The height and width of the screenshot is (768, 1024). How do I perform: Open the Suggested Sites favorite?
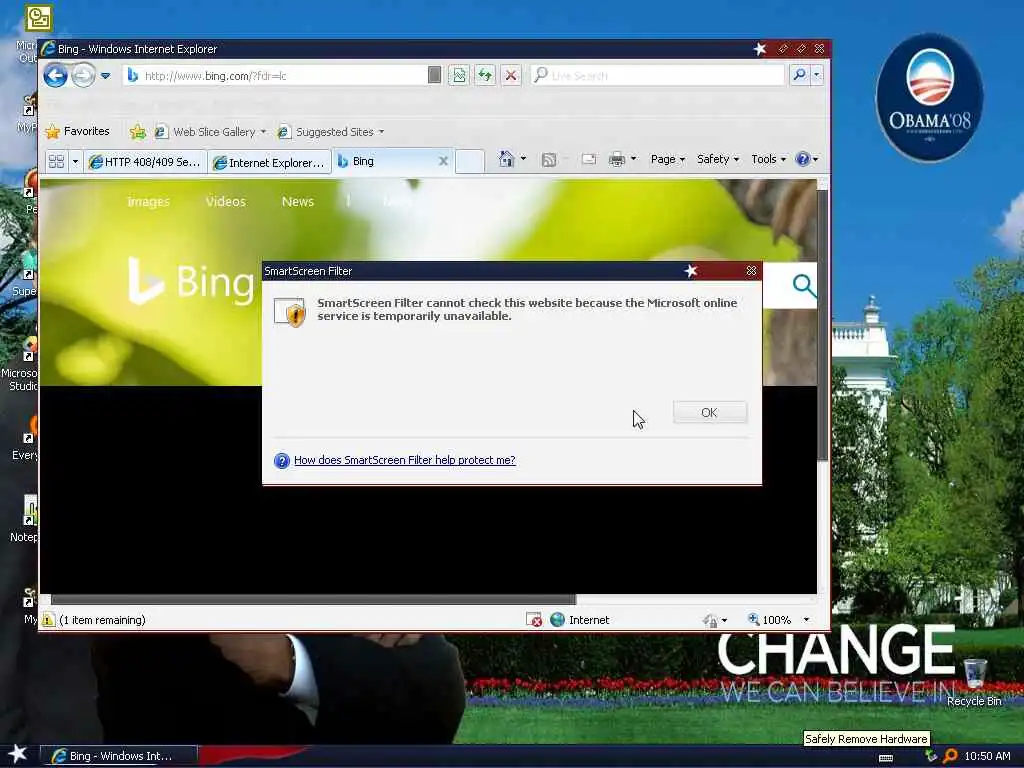[x=326, y=132]
